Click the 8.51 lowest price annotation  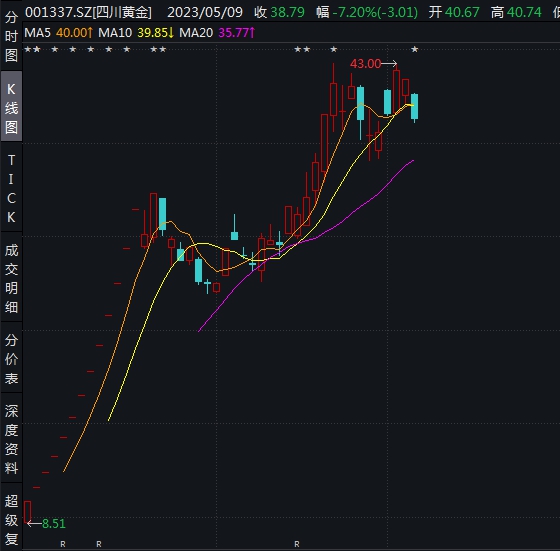click(54, 524)
